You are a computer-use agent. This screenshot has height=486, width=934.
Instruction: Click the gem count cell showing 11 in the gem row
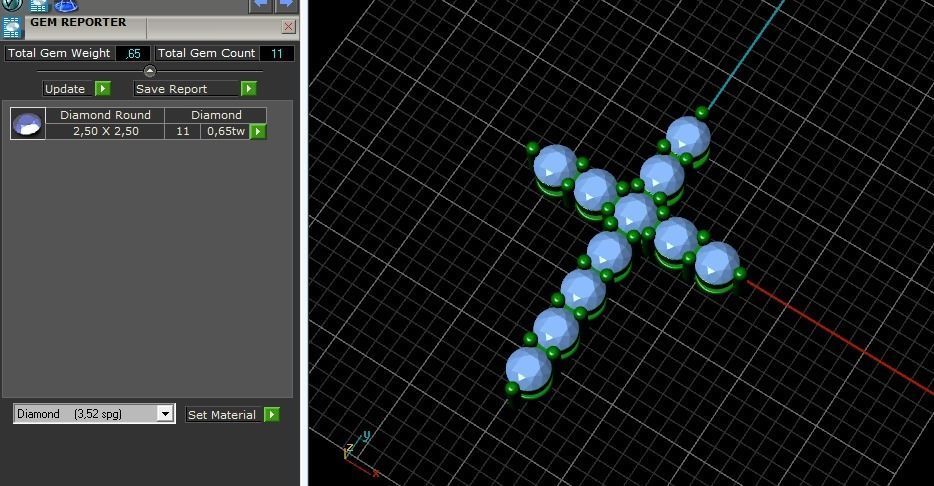183,132
